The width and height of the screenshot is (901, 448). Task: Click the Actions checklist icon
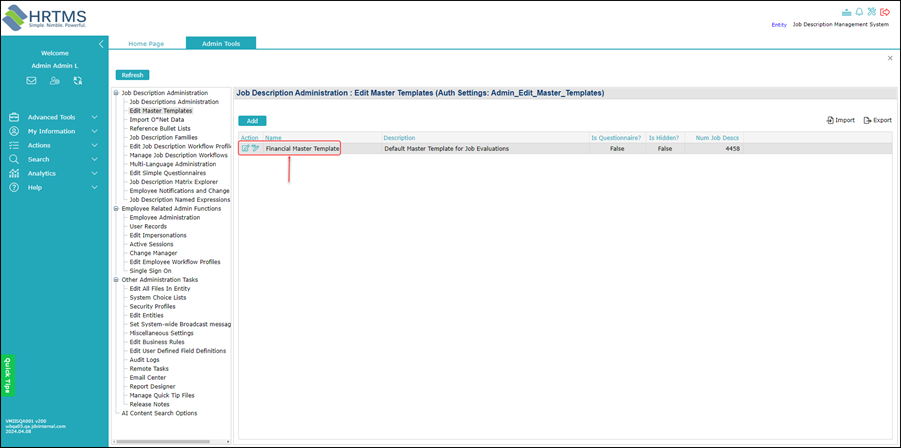14,145
